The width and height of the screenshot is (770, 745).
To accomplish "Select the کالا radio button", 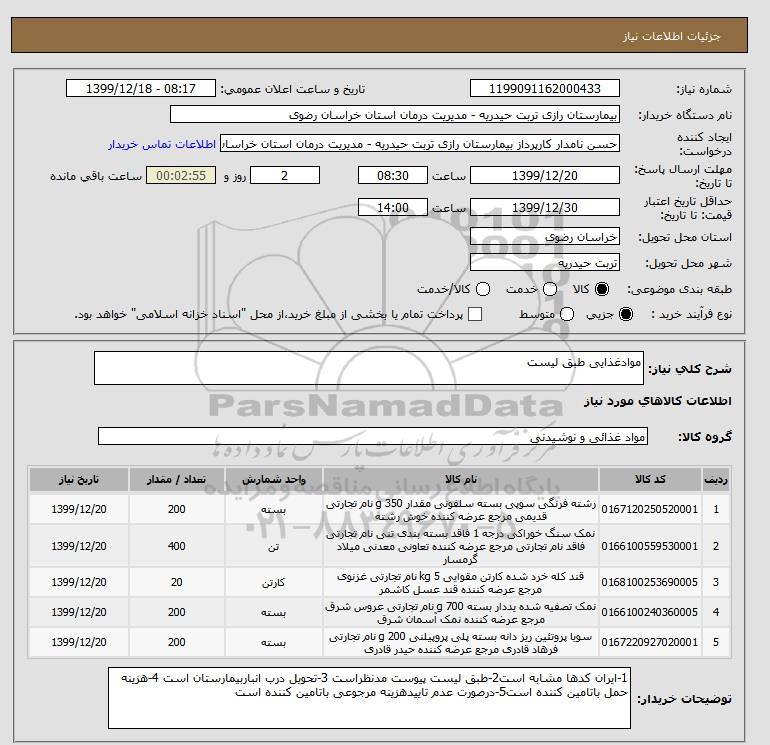I will tap(602, 289).
